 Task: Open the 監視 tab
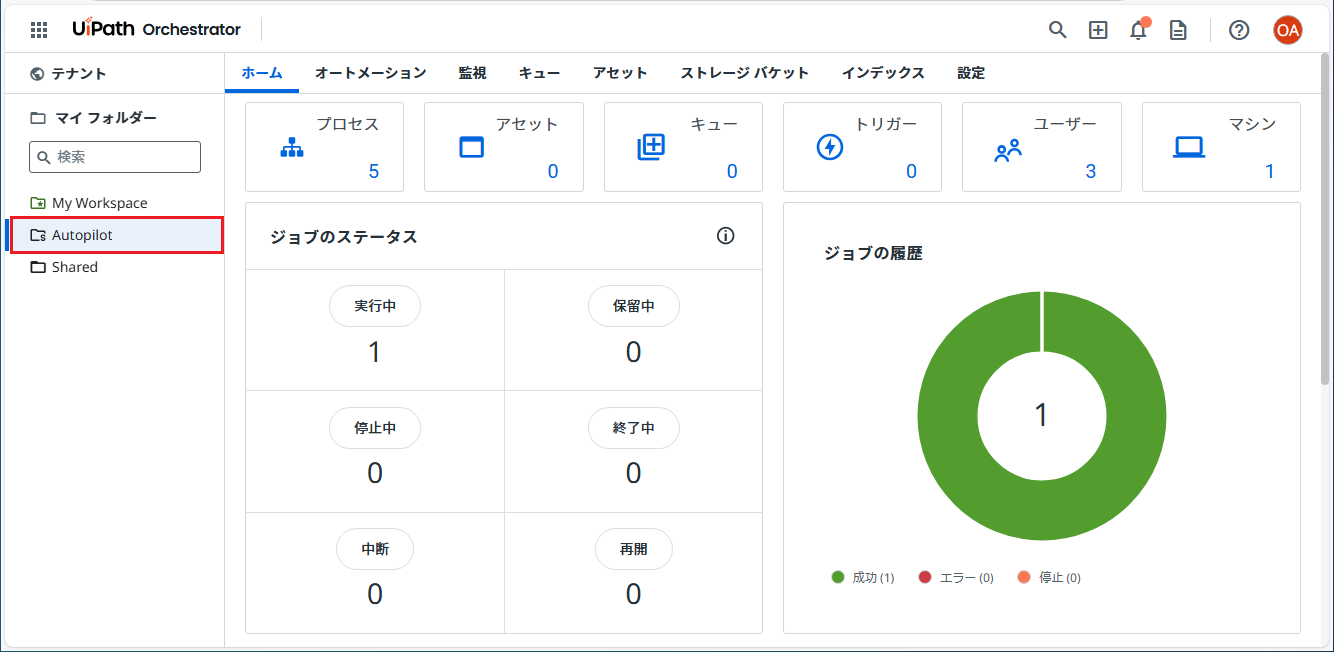pos(473,73)
